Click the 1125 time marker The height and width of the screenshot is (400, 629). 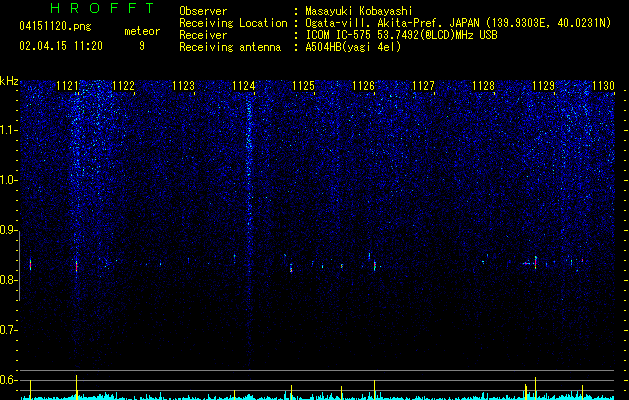[303, 86]
